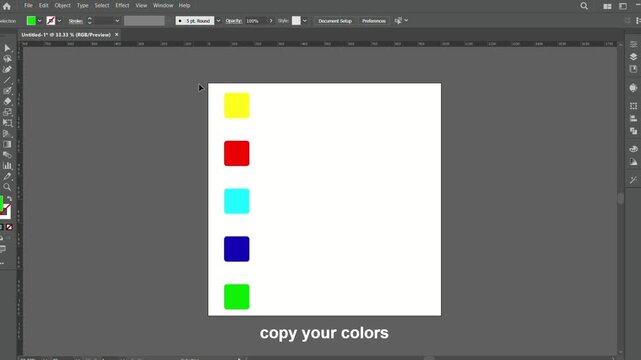
Task: Select the Paintbrush tool
Action: 7,91
